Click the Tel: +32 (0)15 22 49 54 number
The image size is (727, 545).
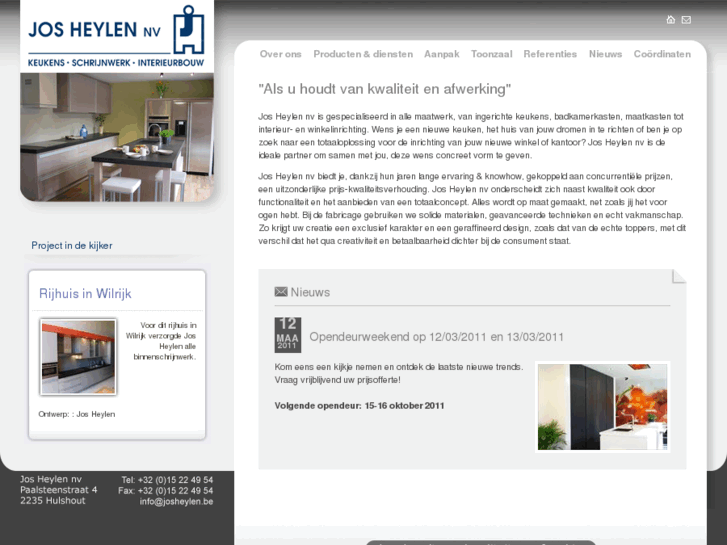(x=167, y=480)
